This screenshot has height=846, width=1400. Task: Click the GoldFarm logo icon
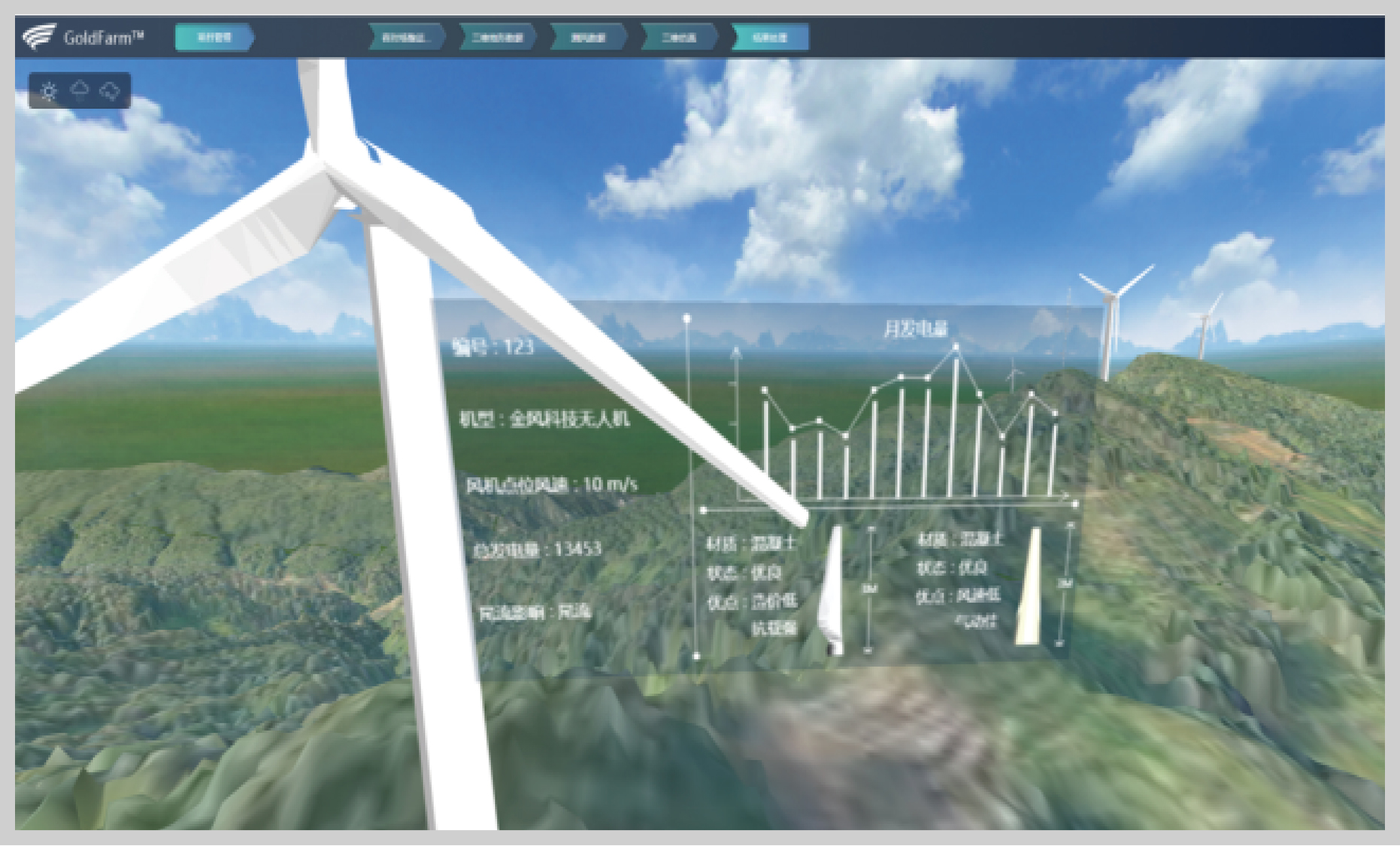(39, 36)
